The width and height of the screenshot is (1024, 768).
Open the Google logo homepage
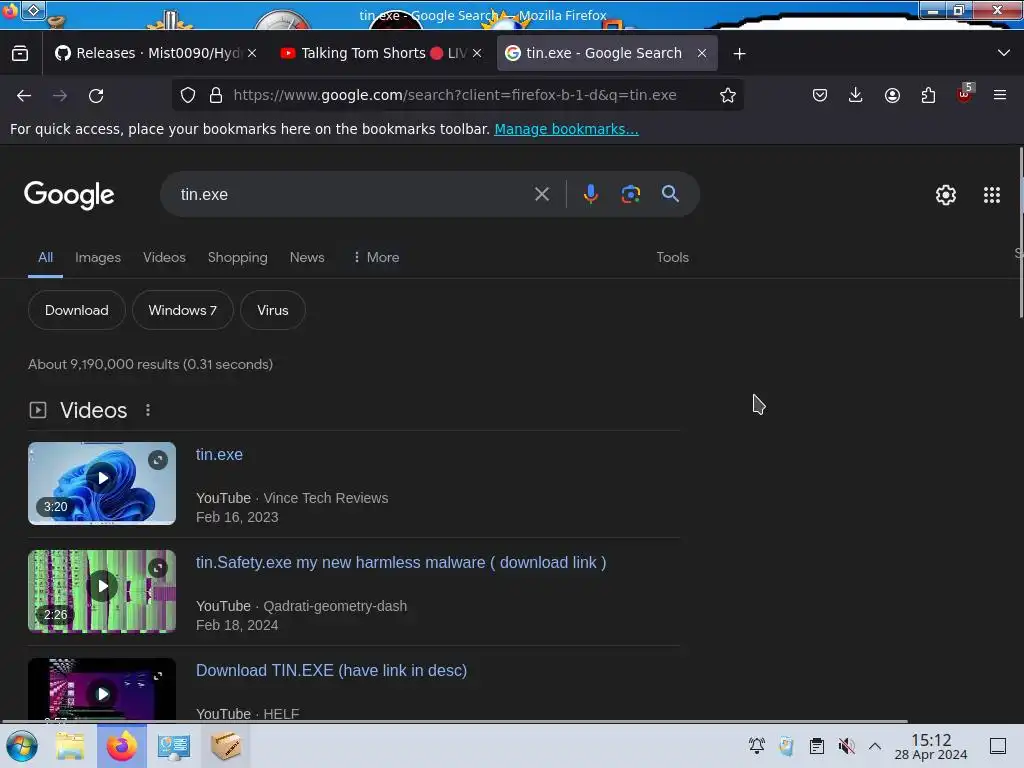69,195
